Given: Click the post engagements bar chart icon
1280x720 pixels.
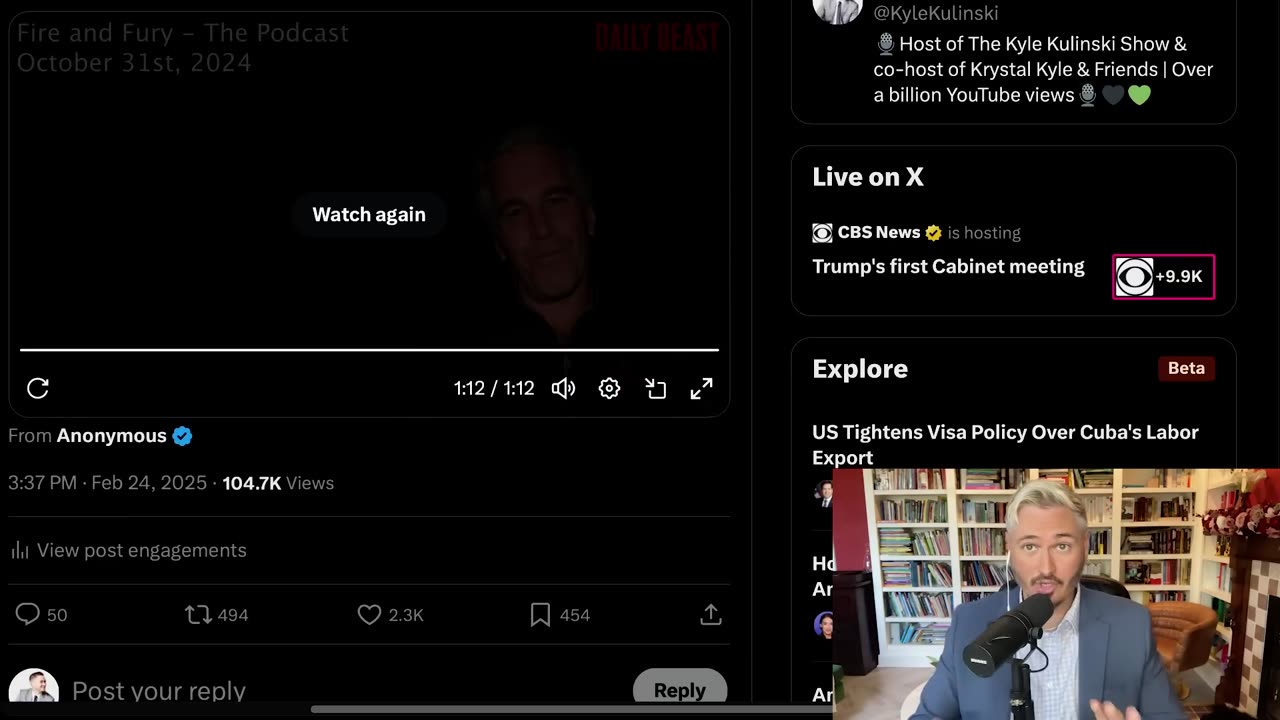Looking at the screenshot, I should click(19, 550).
